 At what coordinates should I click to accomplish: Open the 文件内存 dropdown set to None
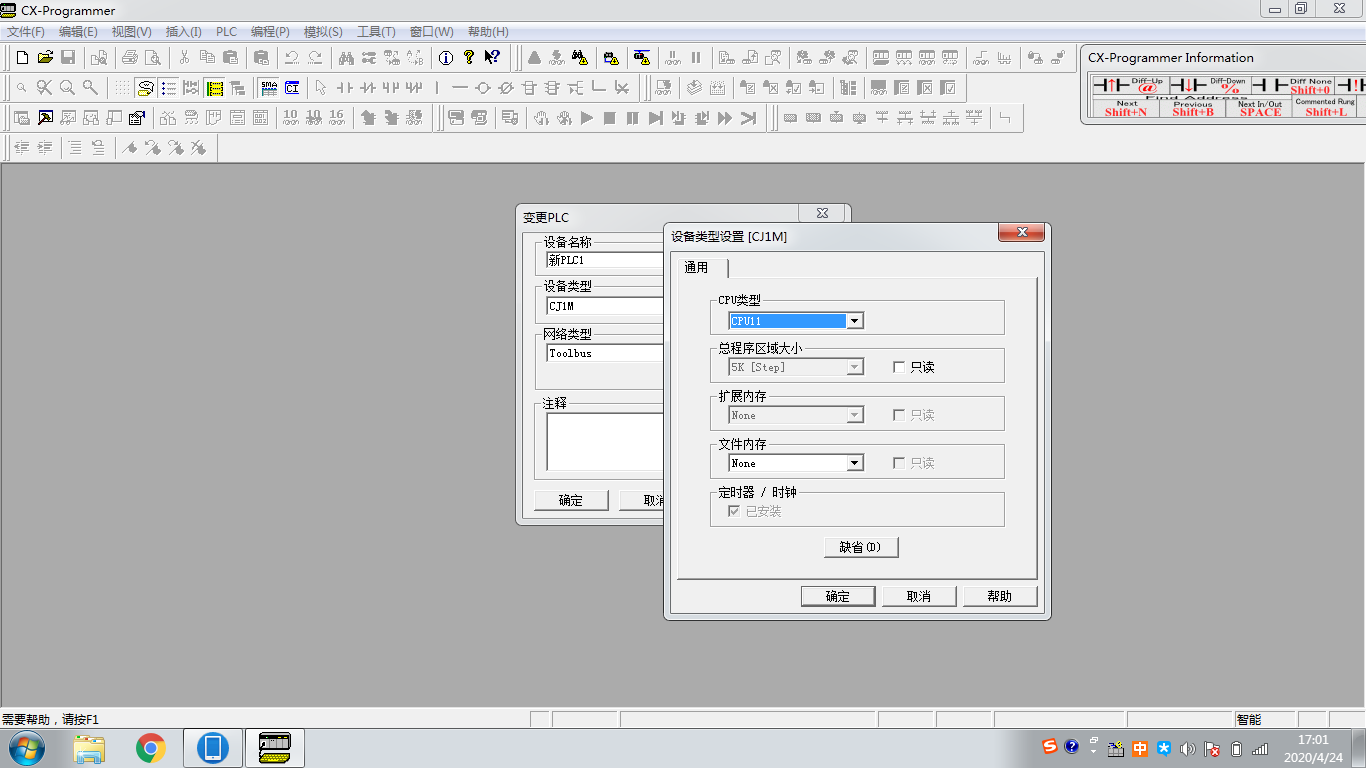(x=856, y=462)
